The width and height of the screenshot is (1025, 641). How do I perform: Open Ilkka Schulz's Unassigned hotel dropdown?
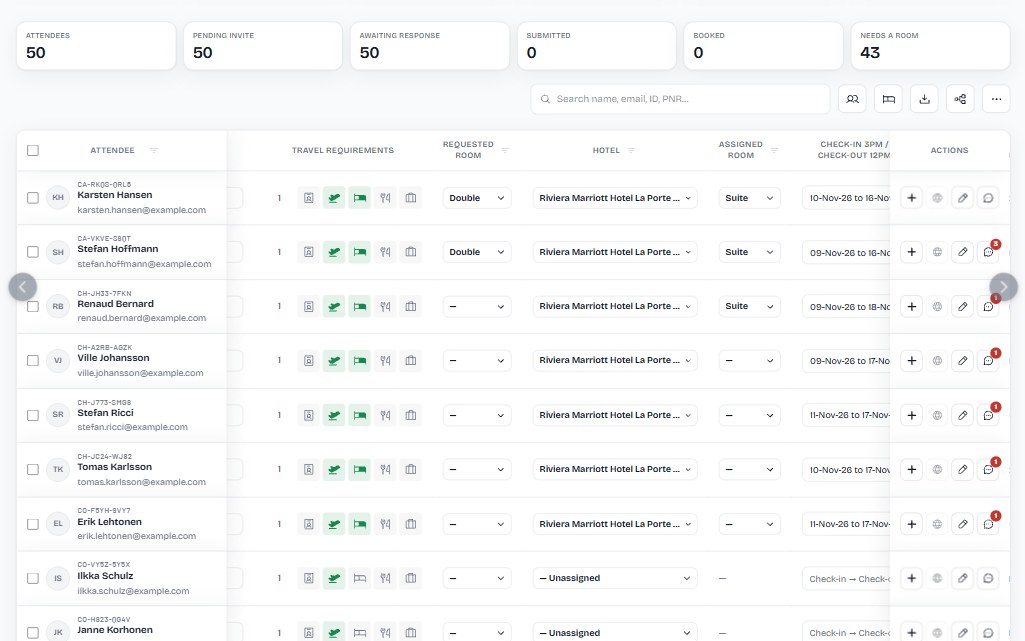pyautogui.click(x=614, y=578)
